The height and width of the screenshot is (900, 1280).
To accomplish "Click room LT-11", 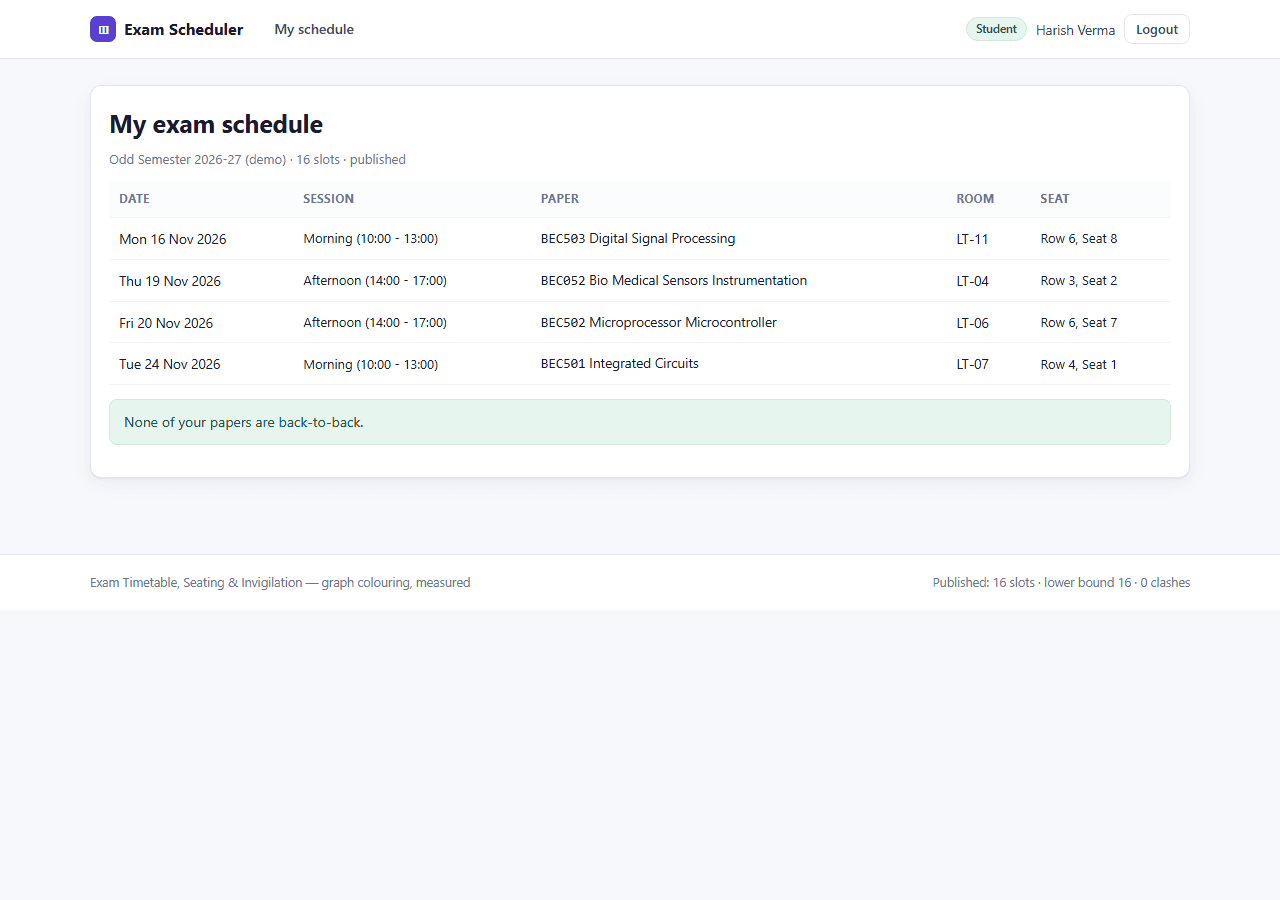I will click(972, 239).
